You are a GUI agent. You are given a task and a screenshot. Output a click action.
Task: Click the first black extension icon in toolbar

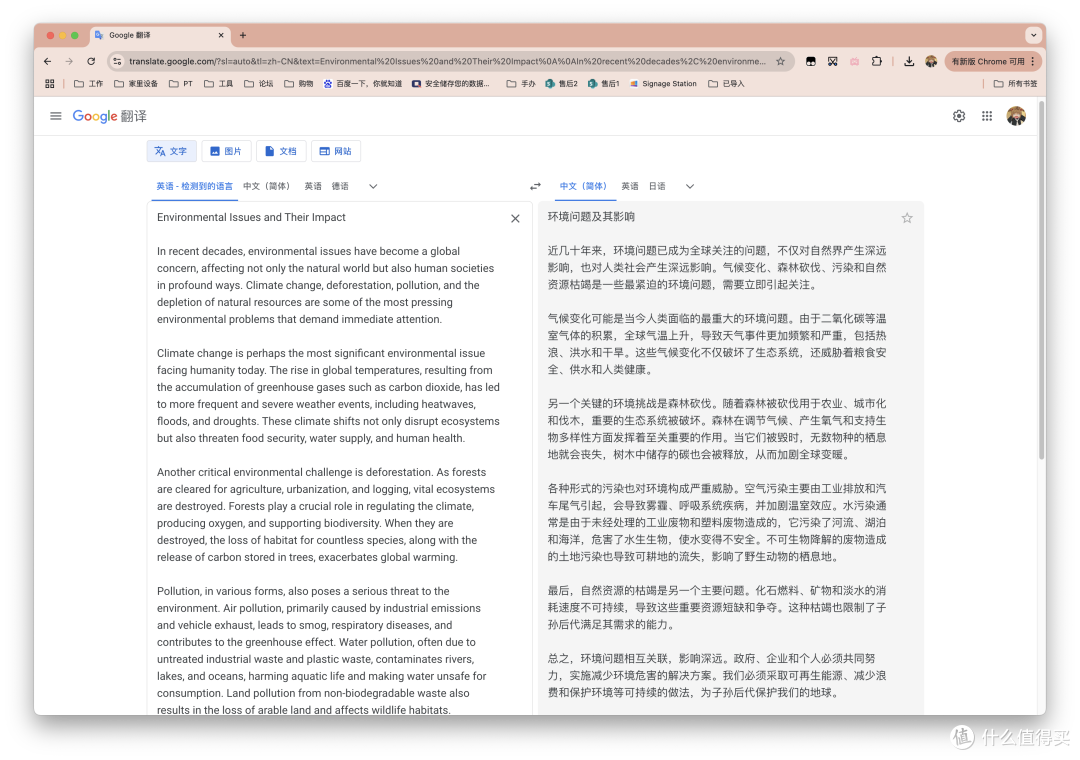pos(811,61)
